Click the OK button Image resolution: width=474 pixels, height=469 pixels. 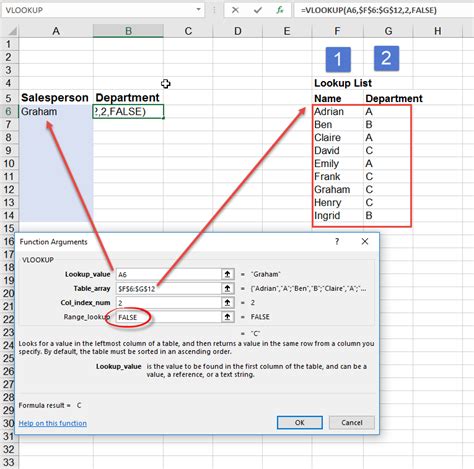tap(300, 422)
